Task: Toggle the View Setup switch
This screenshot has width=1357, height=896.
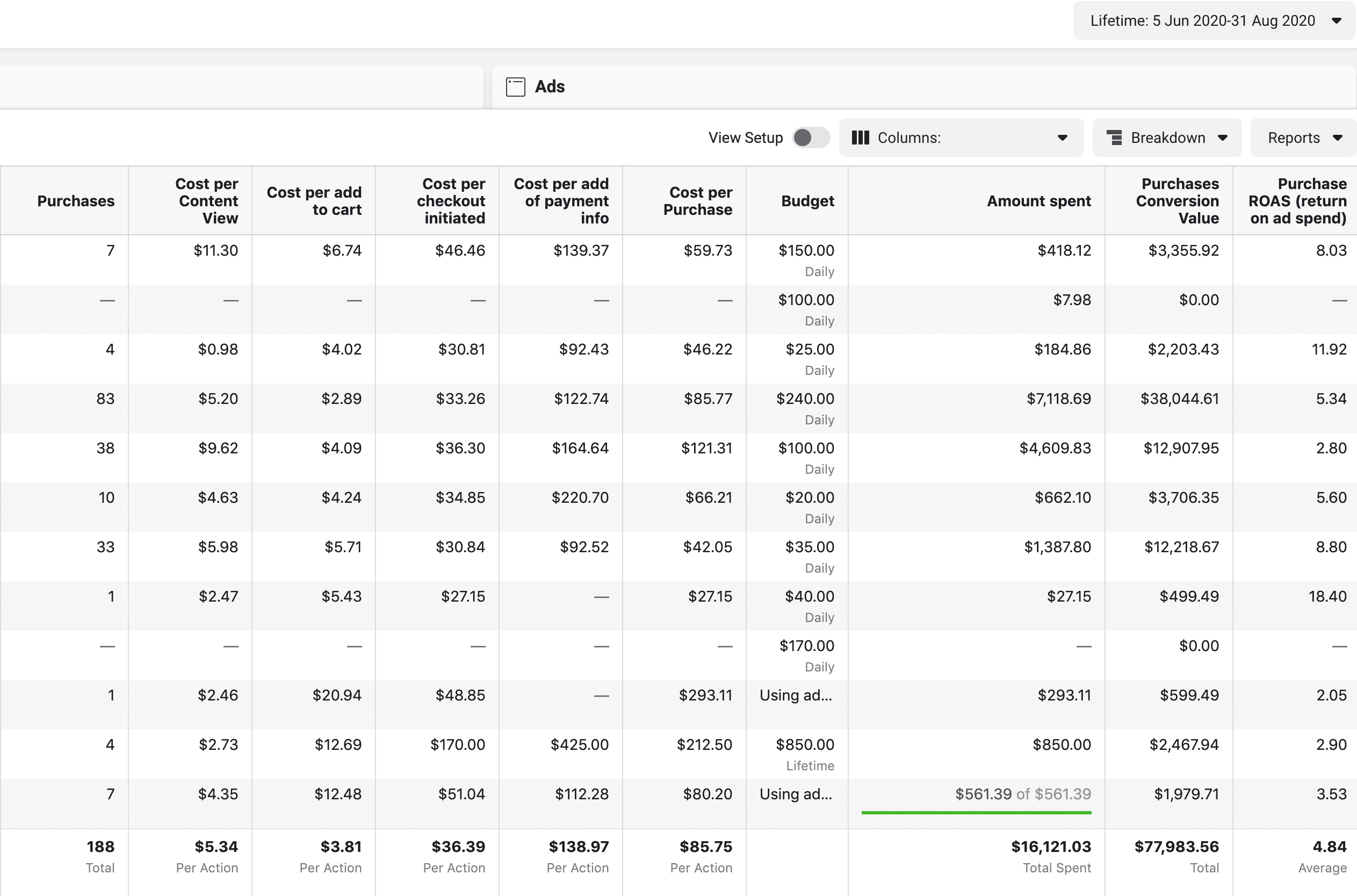Action: [x=811, y=138]
